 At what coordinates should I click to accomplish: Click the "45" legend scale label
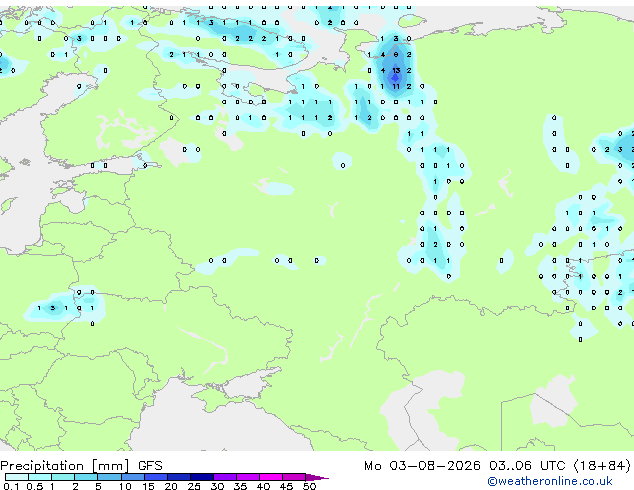287,486
